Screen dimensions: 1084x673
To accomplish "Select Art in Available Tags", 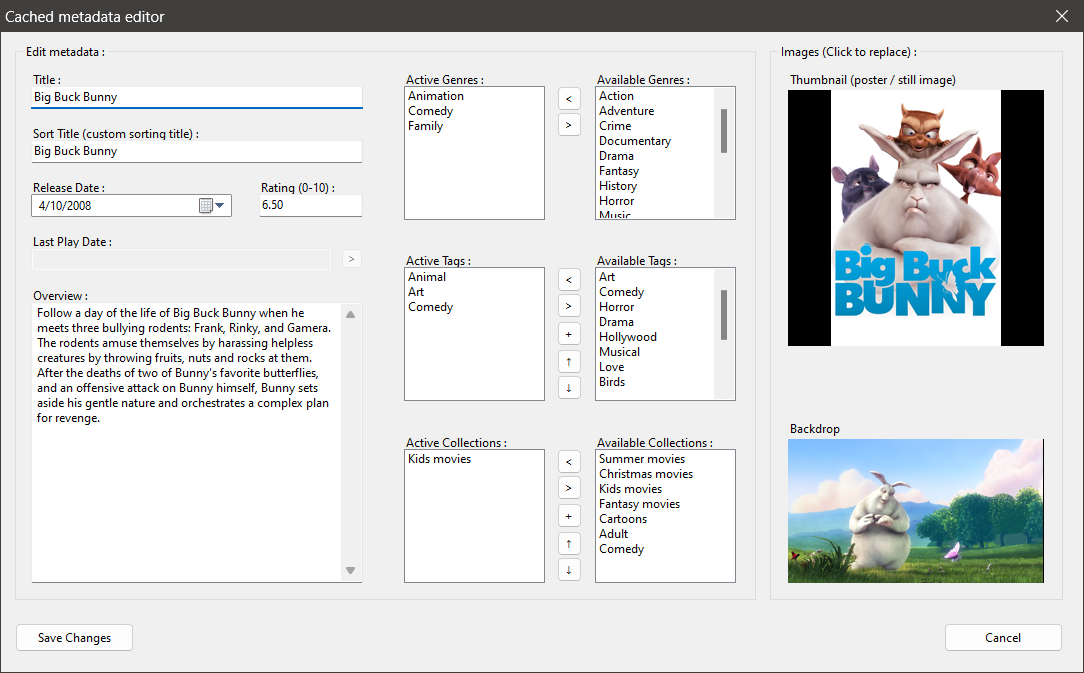I will click(x=607, y=277).
